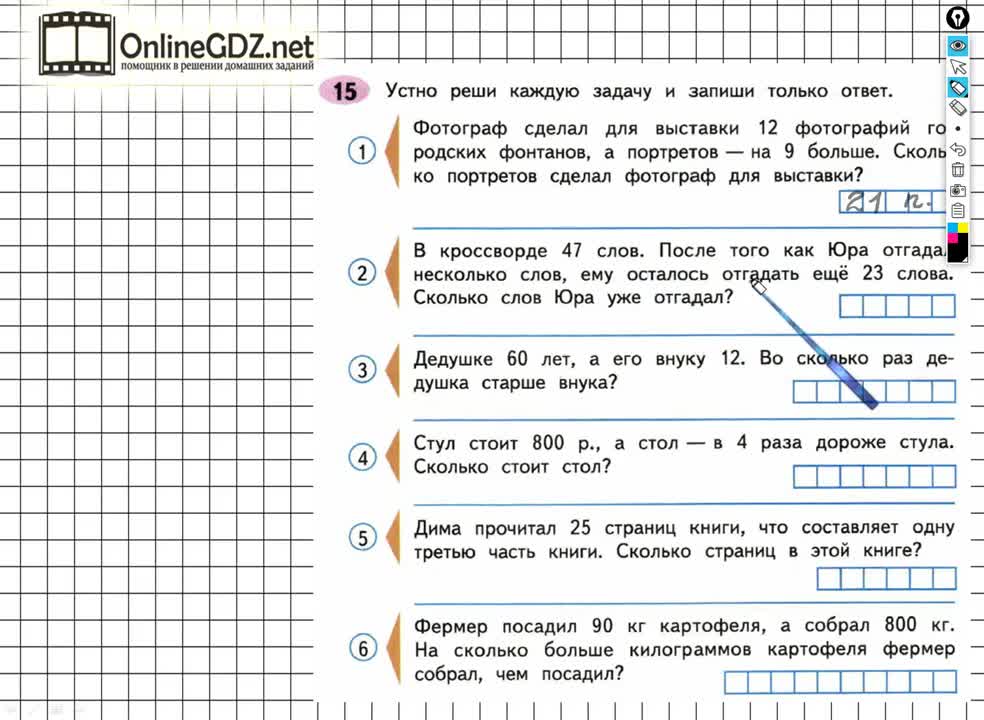Click the answer box for problem 2
This screenshot has width=984, height=720.
[x=897, y=306]
